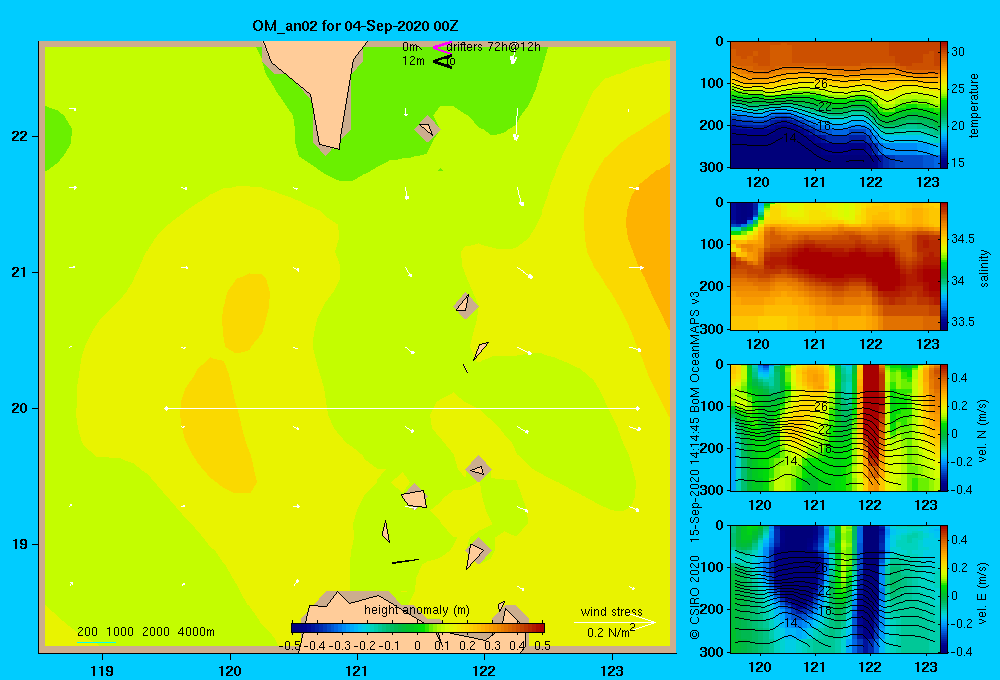
Task: Click the plot title "OM_an02 for 04-Sep-2020 00Z"
Action: tap(355, 26)
